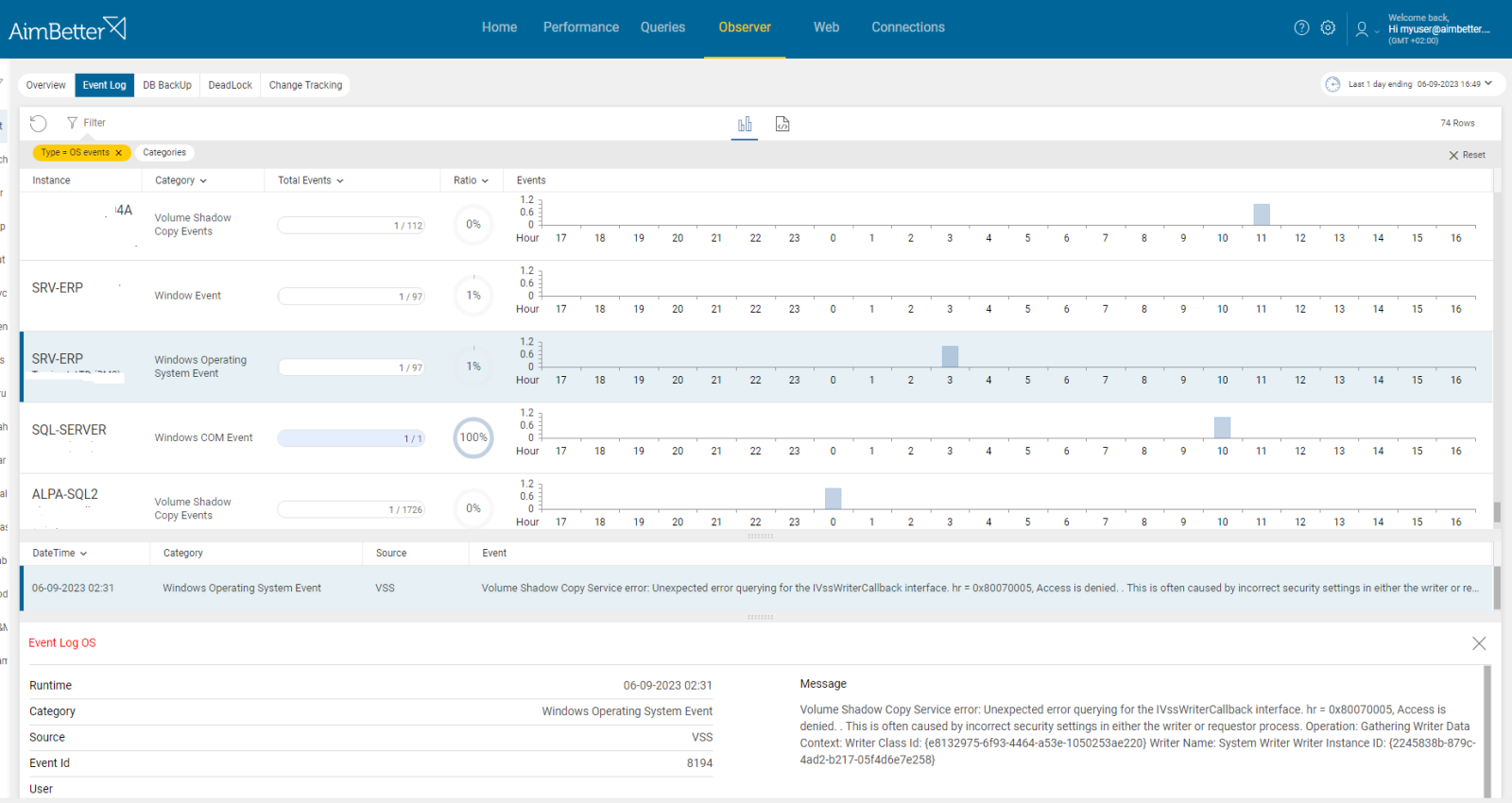Open the Home navigation tab
1512x803 pixels.
[499, 27]
